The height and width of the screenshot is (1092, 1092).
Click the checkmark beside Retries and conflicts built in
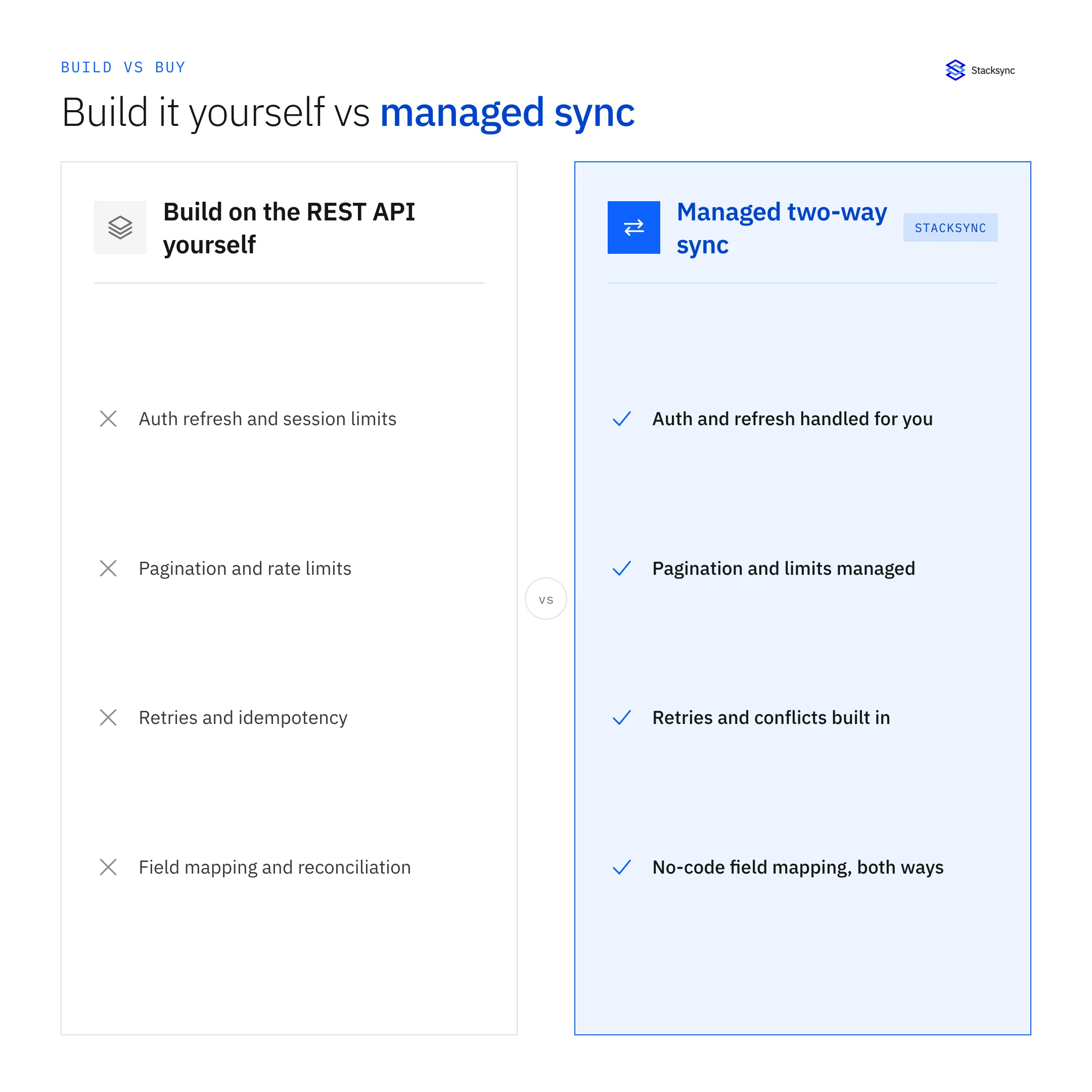click(622, 717)
